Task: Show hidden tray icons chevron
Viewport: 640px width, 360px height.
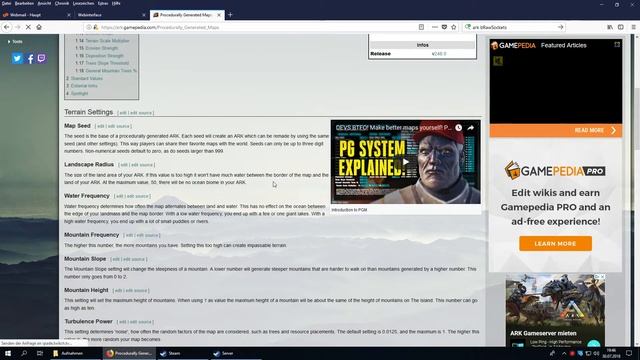Action: coord(564,353)
